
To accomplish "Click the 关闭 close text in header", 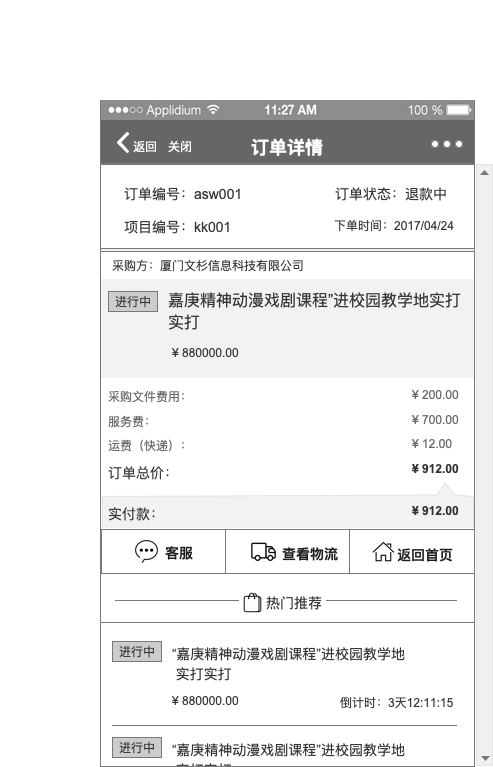I will coord(180,146).
